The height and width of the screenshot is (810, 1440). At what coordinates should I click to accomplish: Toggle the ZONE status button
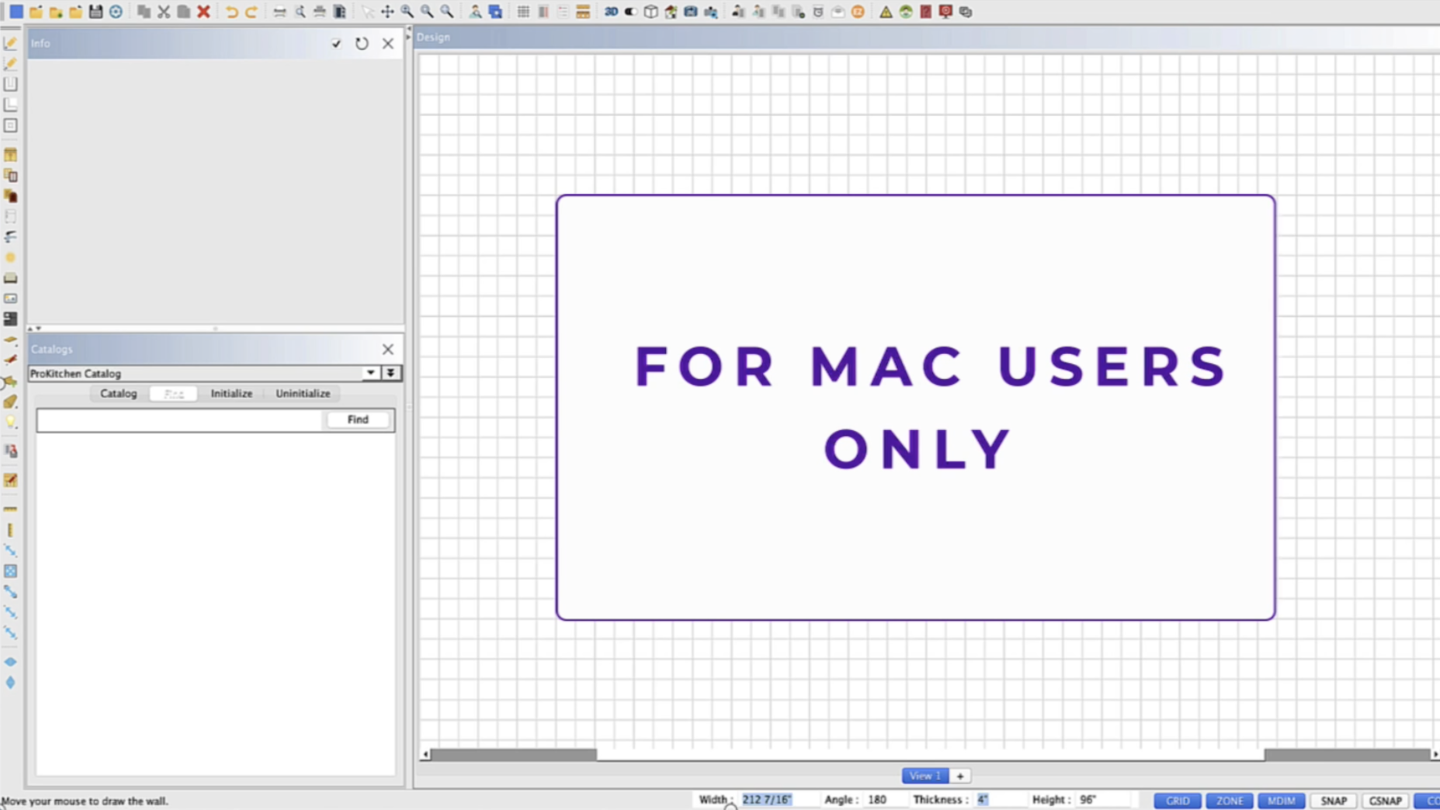coord(1230,801)
